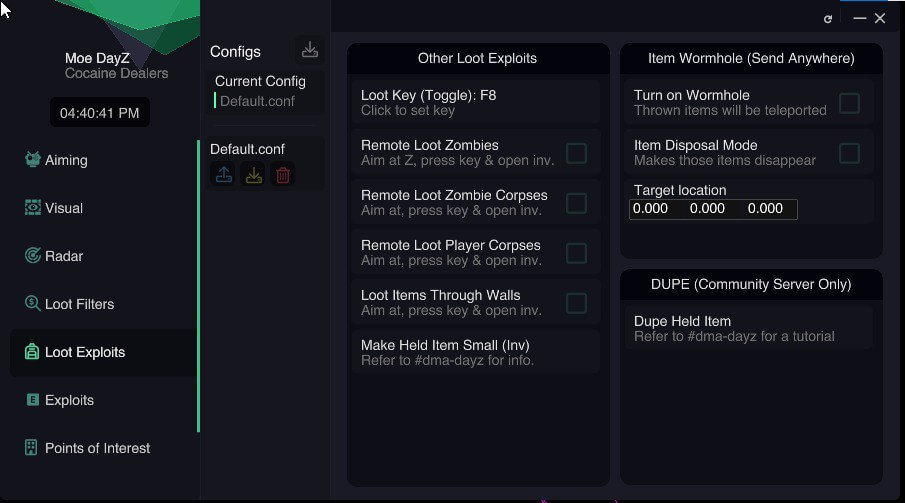
Task: Click the Radar target icon in the sidebar
Action: point(32,255)
